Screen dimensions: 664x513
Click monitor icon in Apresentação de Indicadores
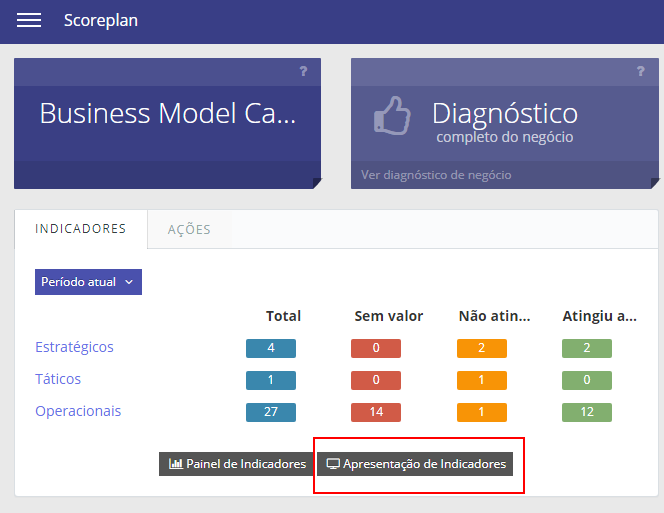click(x=333, y=464)
